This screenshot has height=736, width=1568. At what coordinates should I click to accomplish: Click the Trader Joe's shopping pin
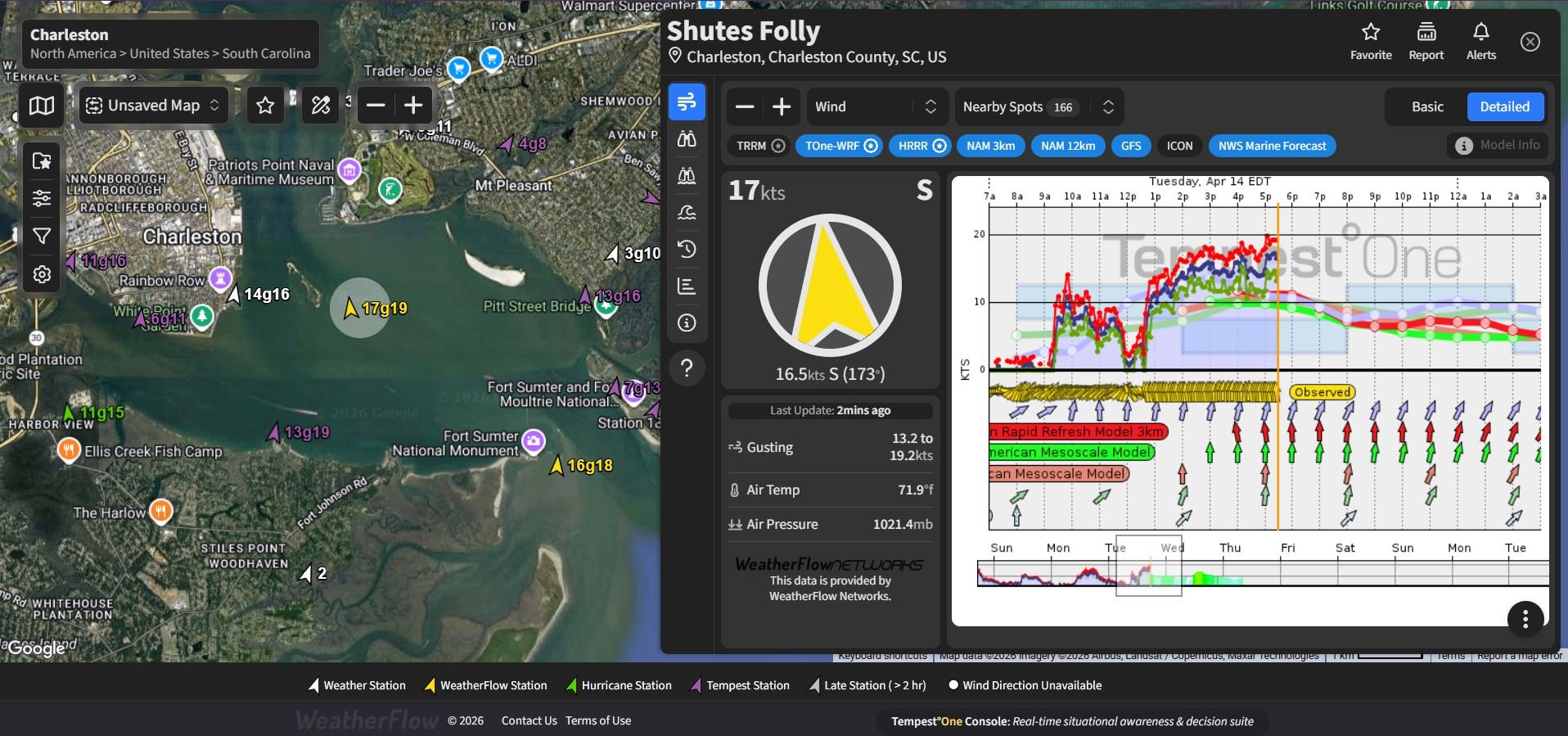point(459,69)
